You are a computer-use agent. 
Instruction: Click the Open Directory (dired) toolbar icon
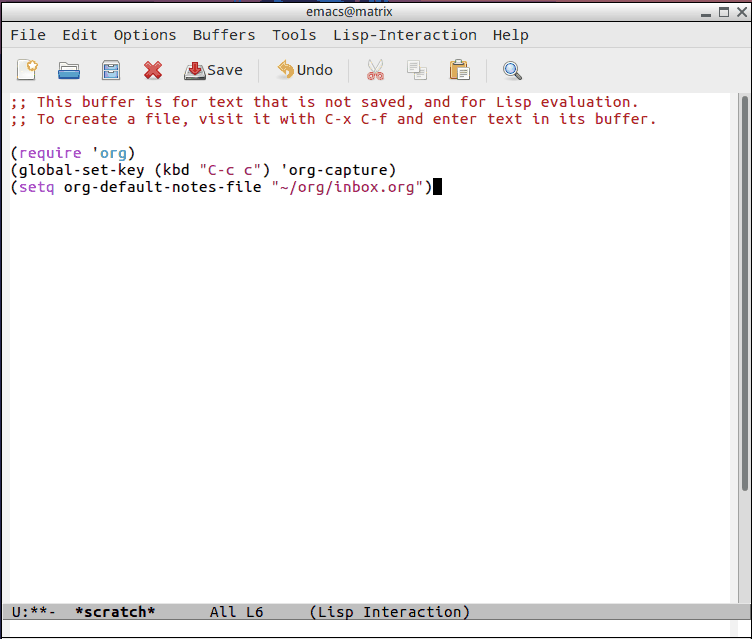[x=111, y=70]
